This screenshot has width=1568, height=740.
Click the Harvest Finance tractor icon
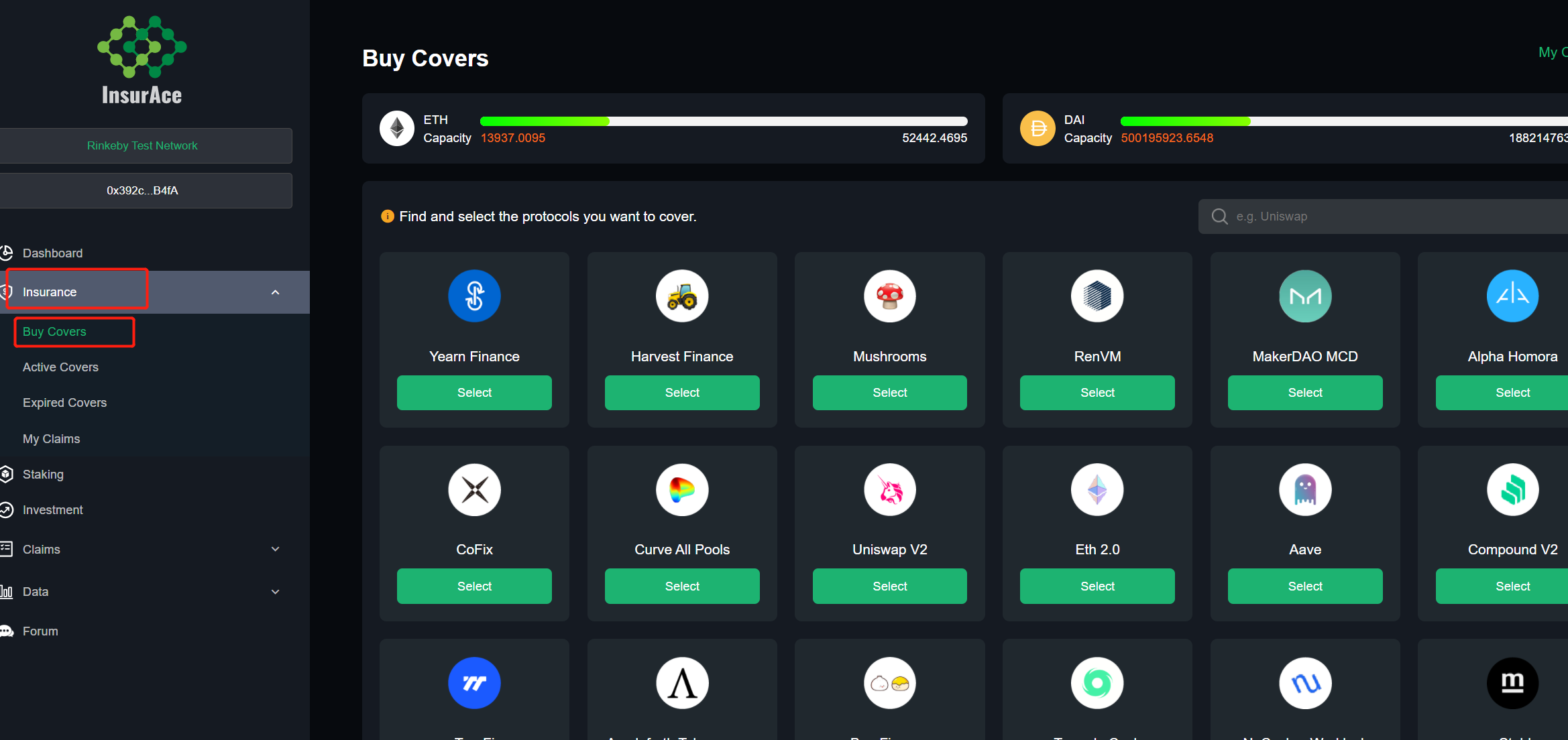[681, 296]
